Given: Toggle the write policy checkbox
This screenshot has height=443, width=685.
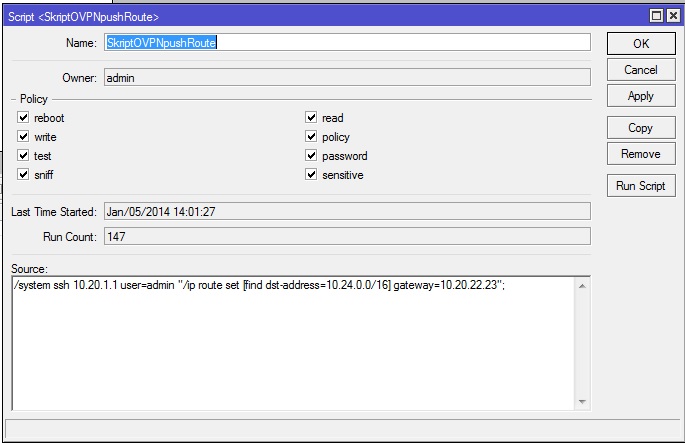Looking at the screenshot, I should click(23, 136).
